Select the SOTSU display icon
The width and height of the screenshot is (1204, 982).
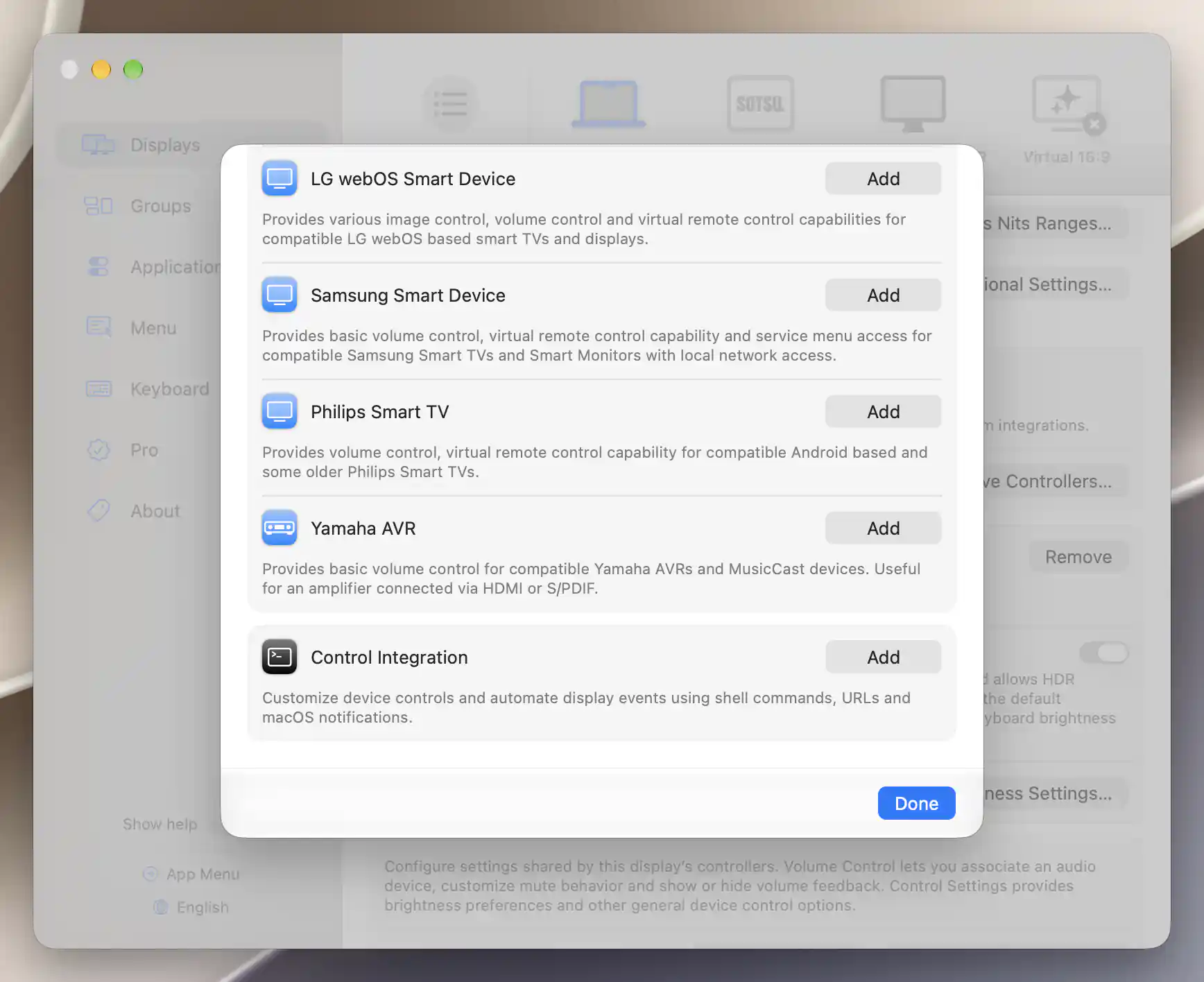[760, 105]
